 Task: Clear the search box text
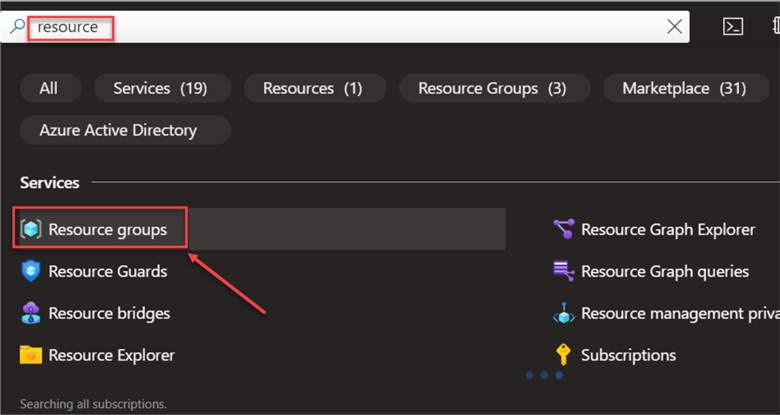[x=675, y=27]
